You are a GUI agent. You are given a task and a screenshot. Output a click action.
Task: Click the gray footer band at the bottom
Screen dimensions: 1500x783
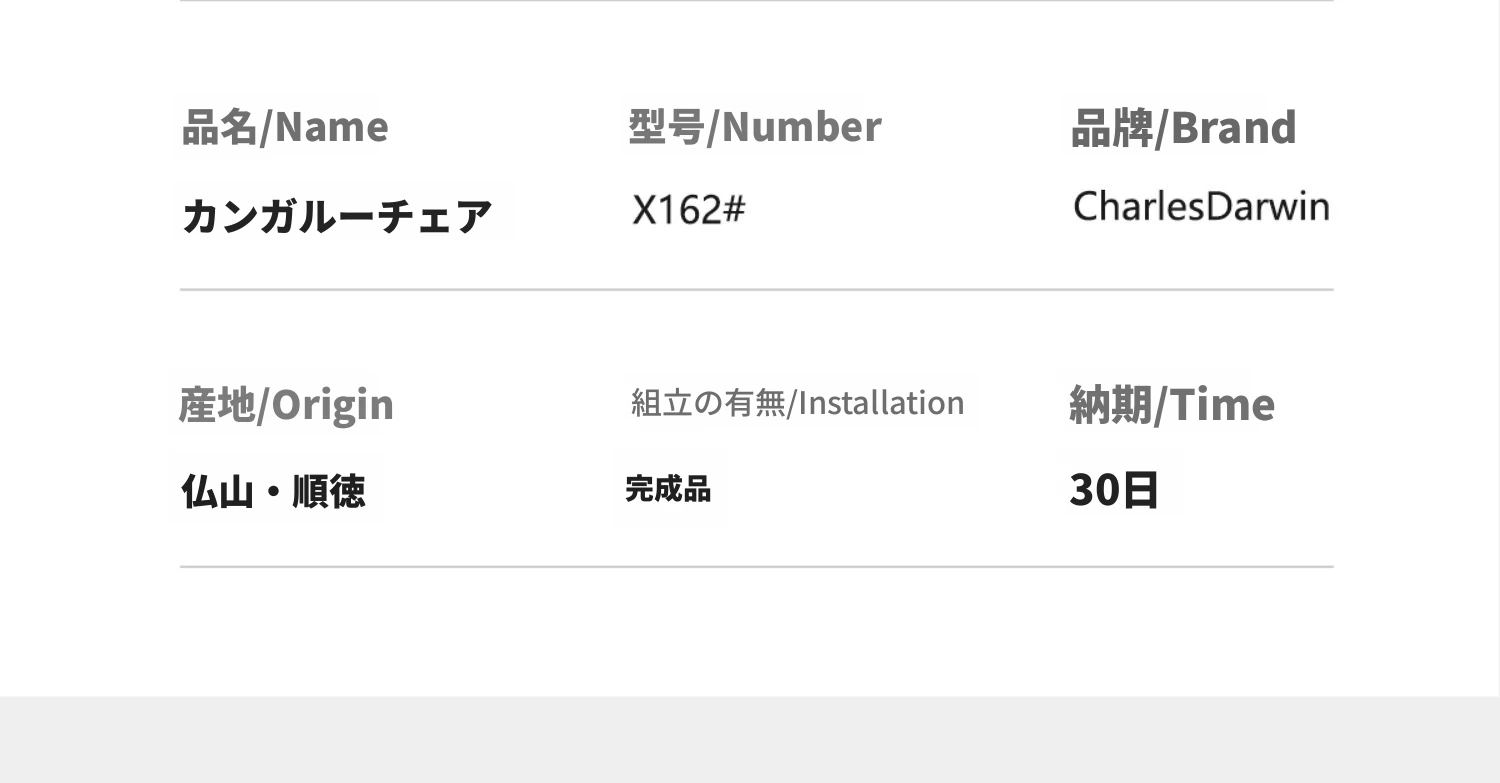[750, 740]
